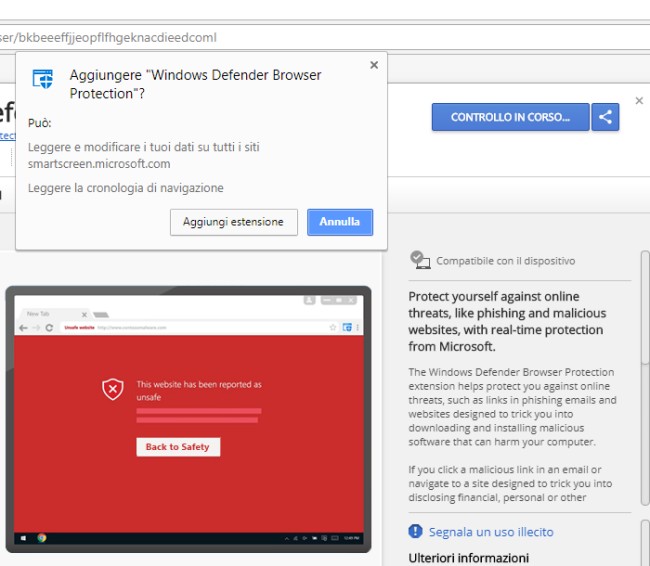The width and height of the screenshot is (650, 566).
Task: Click the 'Può:' label in dialog
Action: coord(39,123)
